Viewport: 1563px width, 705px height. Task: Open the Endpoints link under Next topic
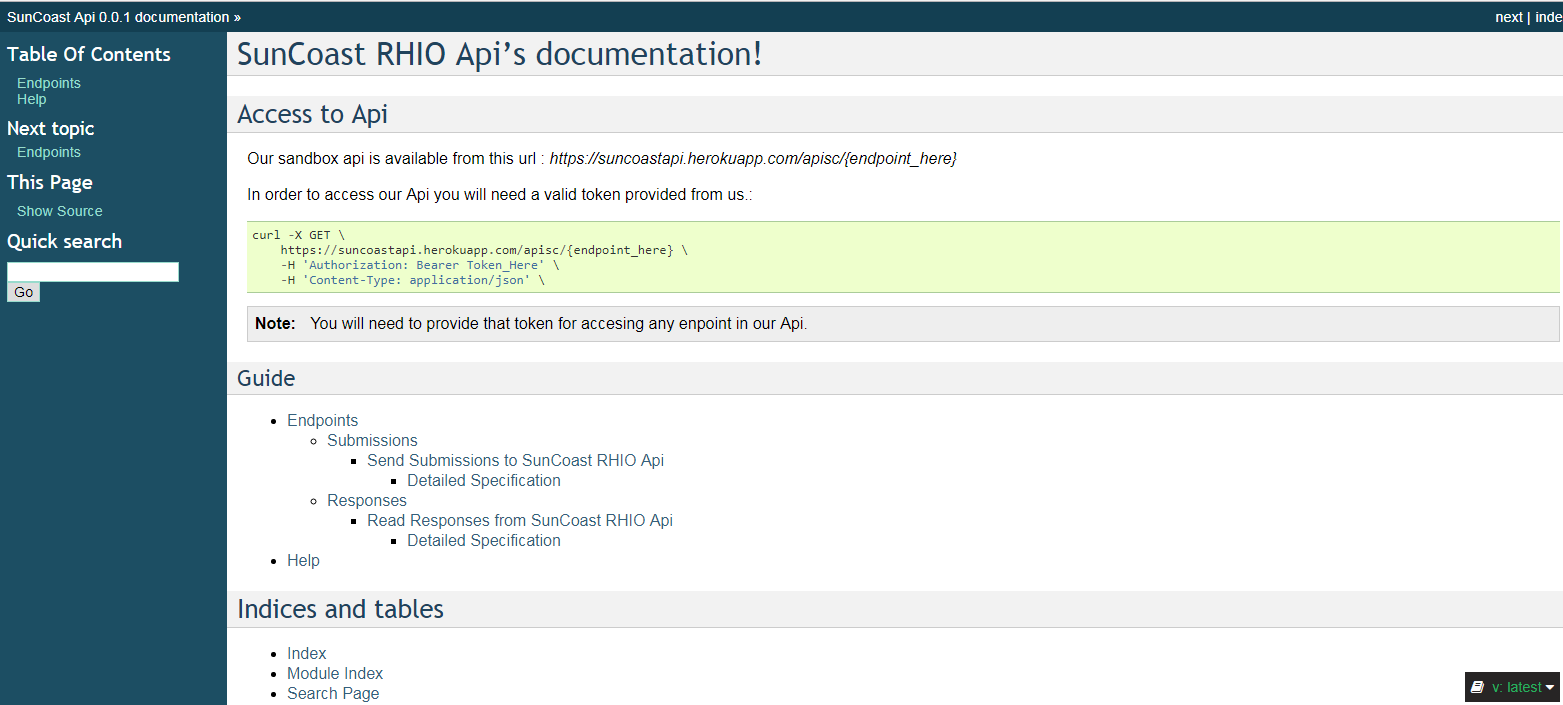[49, 152]
